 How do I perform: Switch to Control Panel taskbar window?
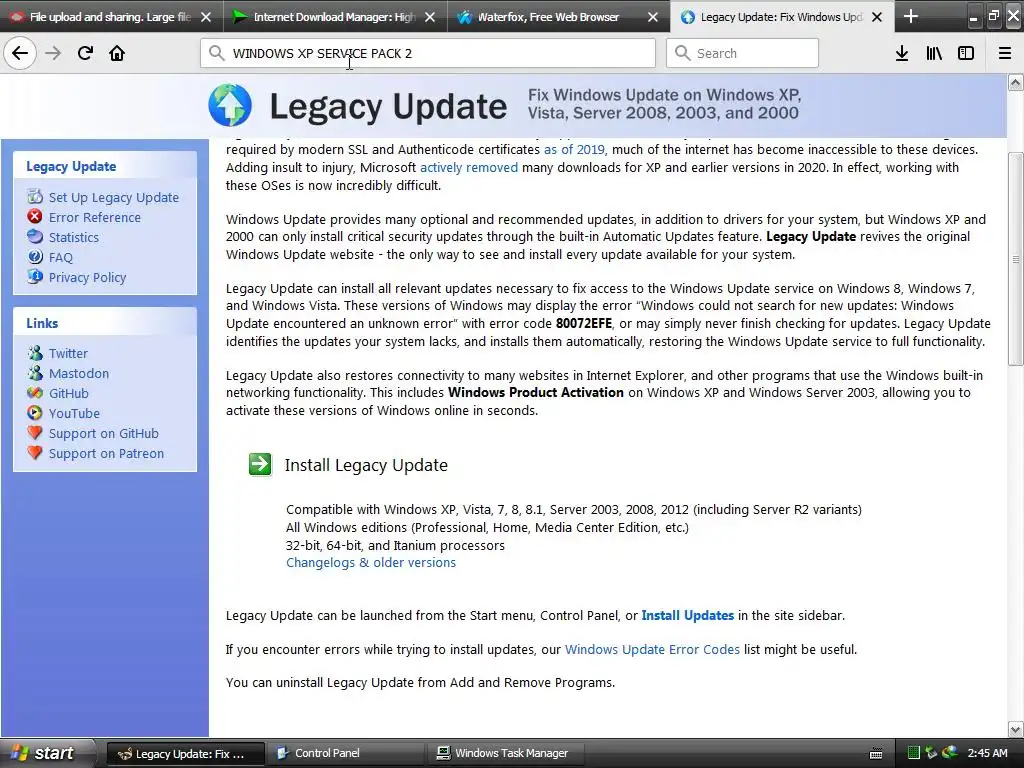346,753
